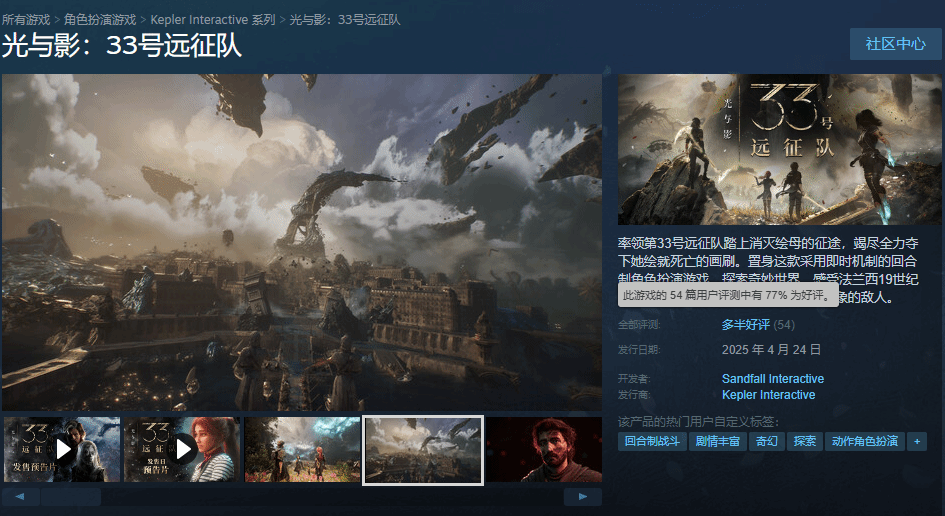This screenshot has height=516, width=945.
Task: Click the game title 光与影：33号远征队 heading
Action: [122, 46]
